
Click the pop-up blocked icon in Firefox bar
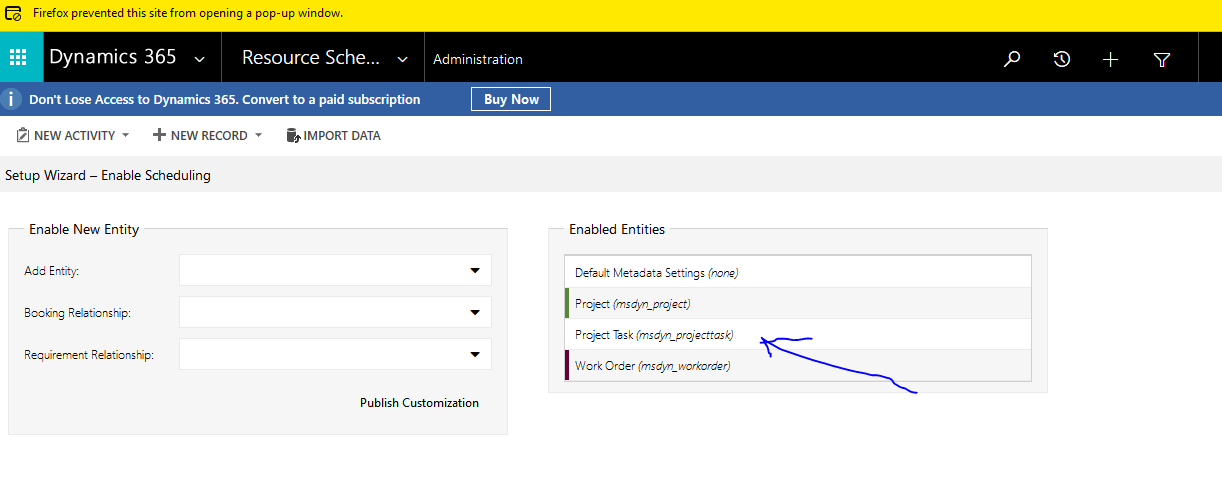(13, 14)
